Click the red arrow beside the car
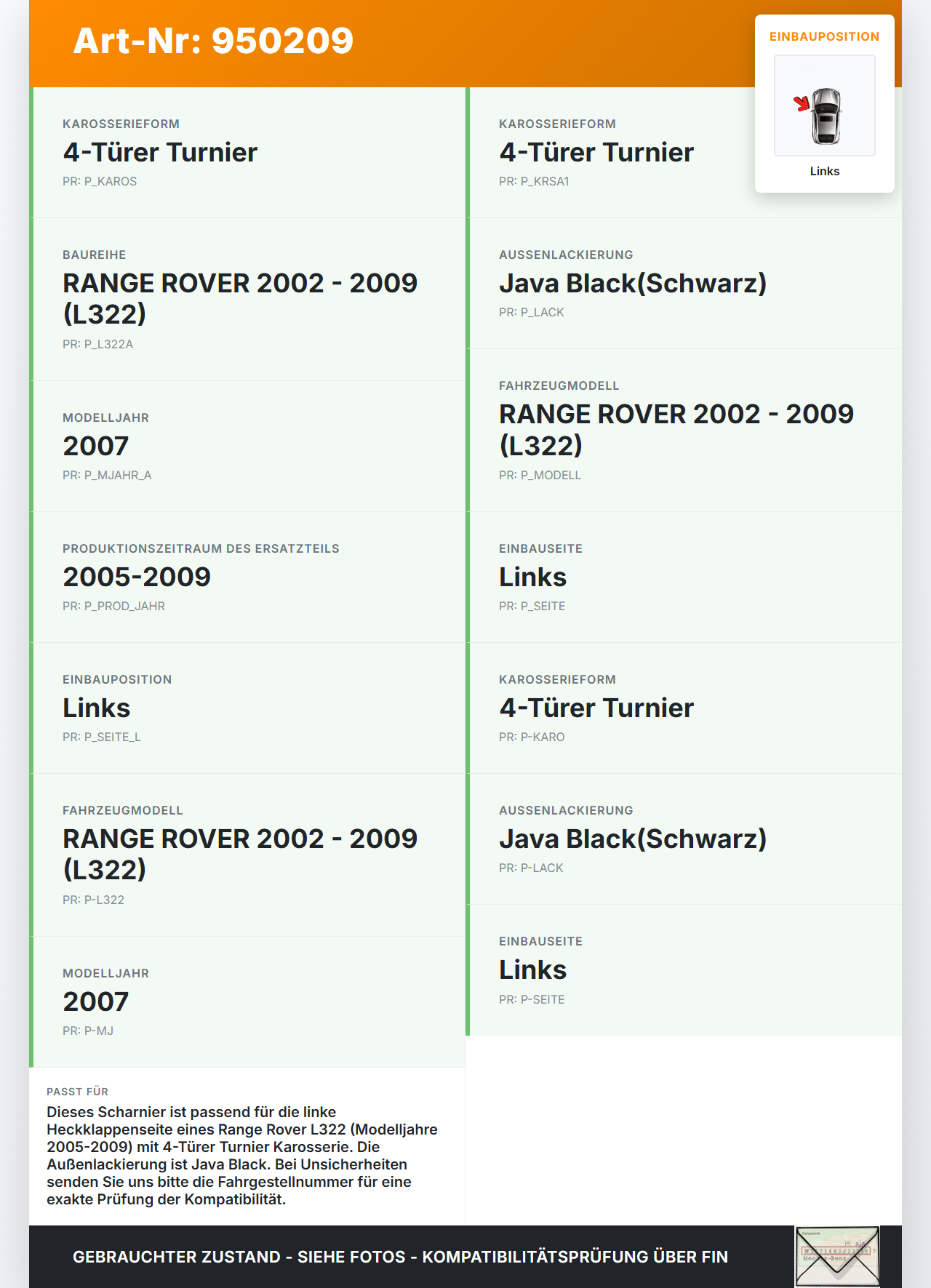The width and height of the screenshot is (931, 1288). point(802,104)
